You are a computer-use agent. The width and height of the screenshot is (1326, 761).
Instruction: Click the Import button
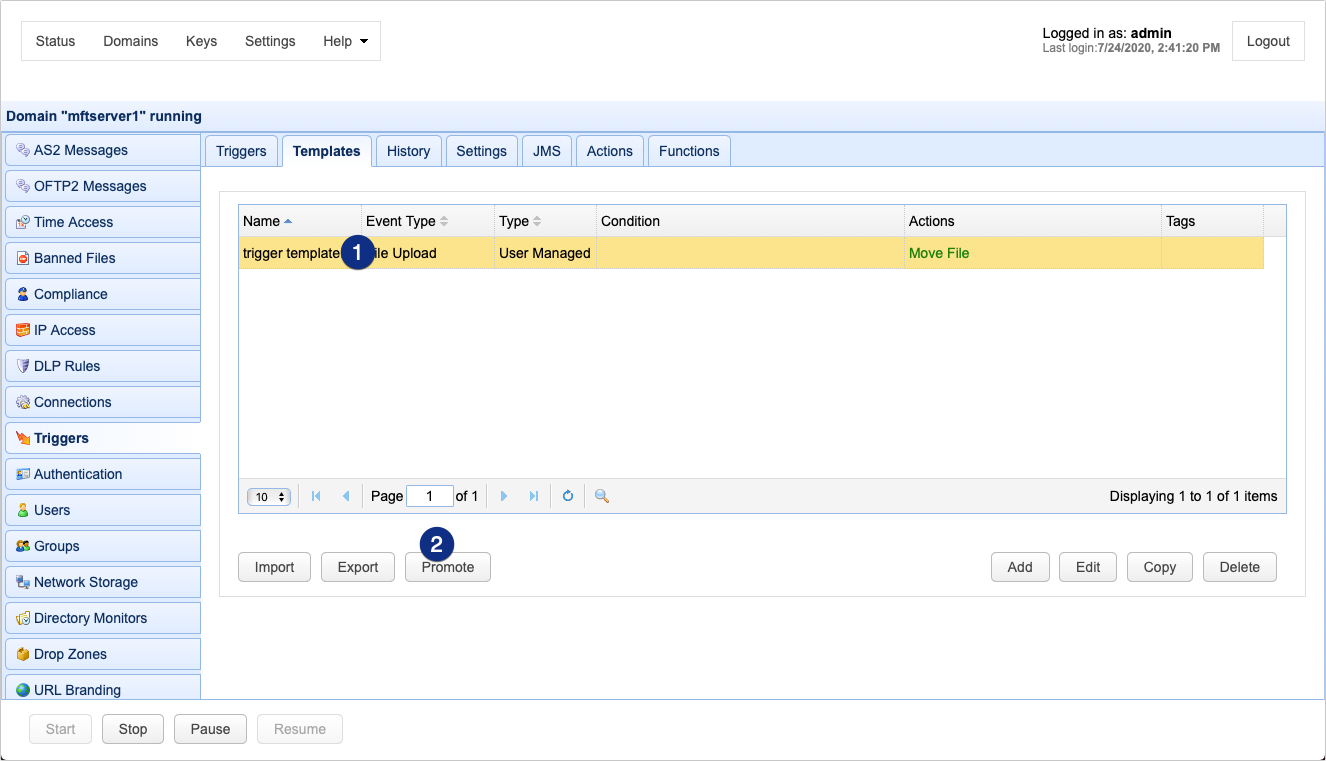click(275, 567)
